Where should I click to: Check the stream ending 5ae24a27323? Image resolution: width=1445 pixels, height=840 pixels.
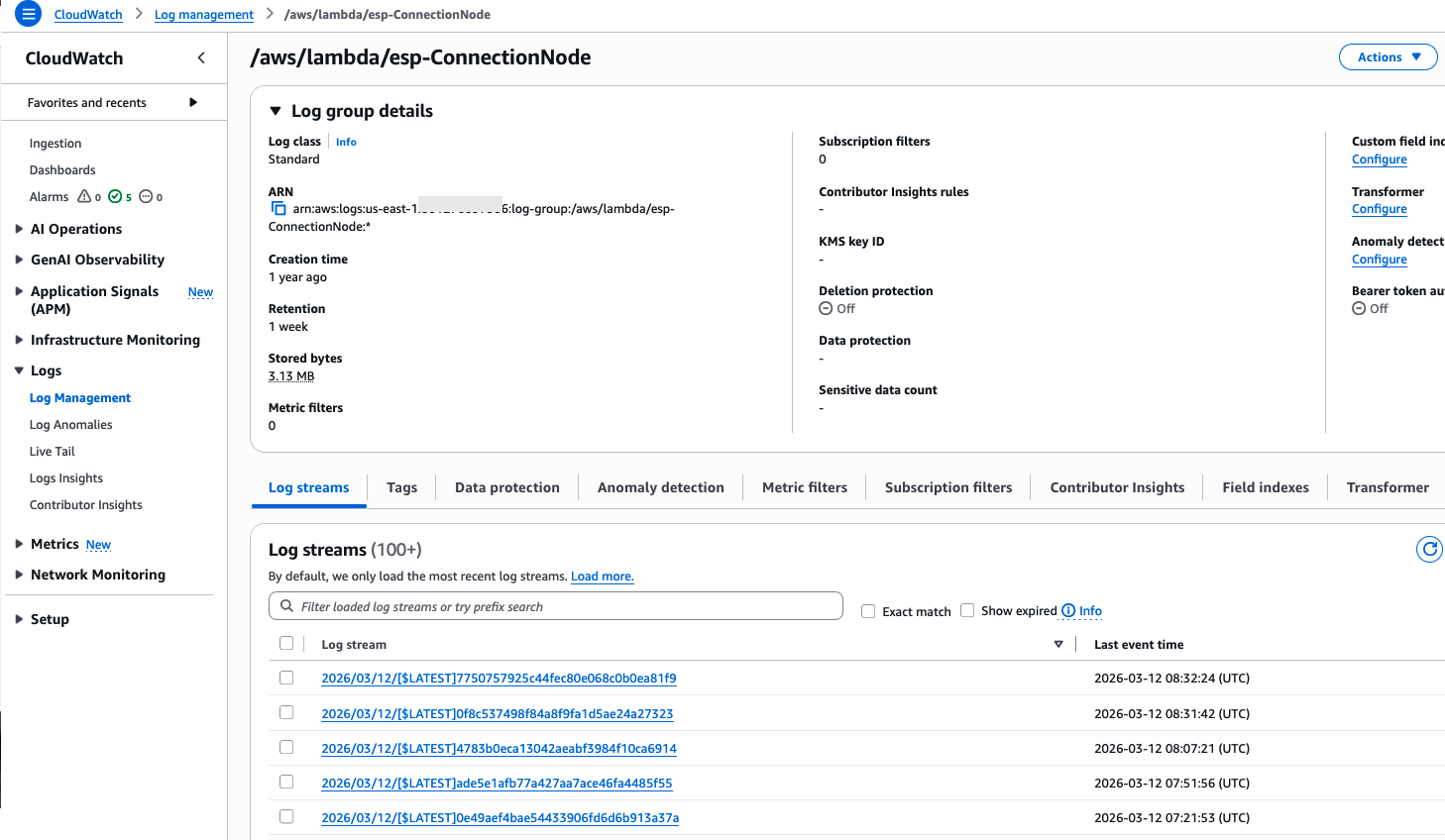coord(286,712)
